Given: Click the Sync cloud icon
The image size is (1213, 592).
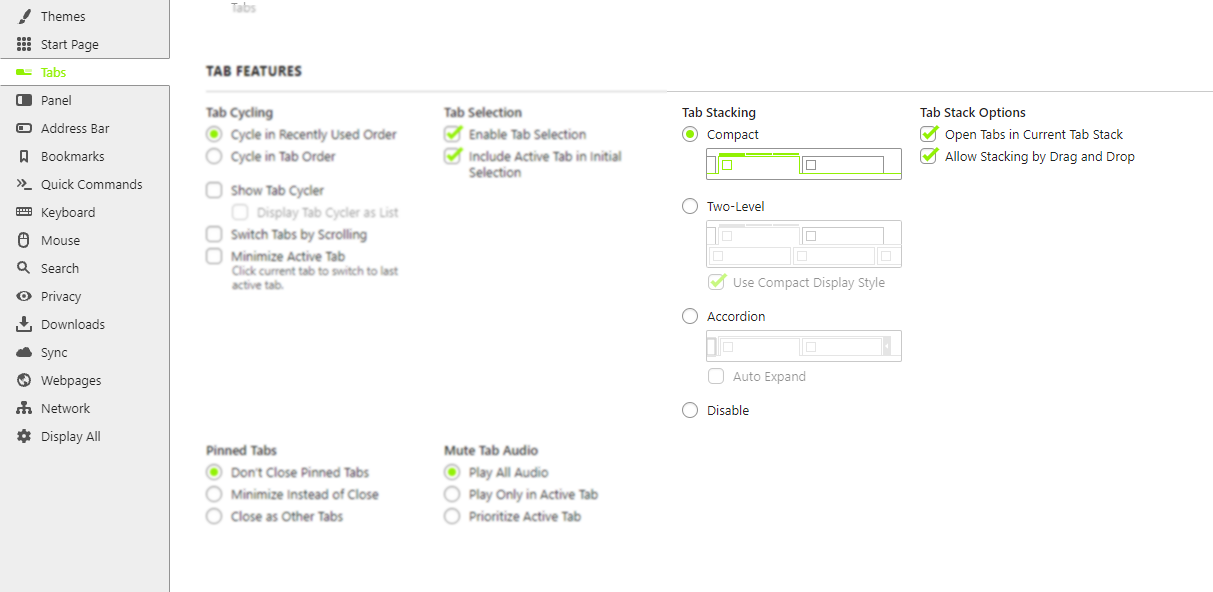Looking at the screenshot, I should (24, 352).
